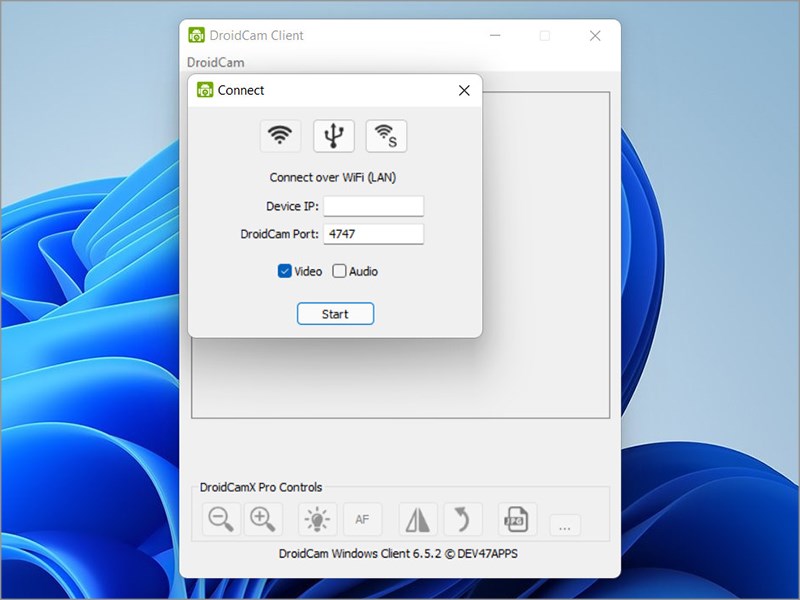Minimize the DroidCam Client window
Screen dimensions: 800x600
[495, 36]
